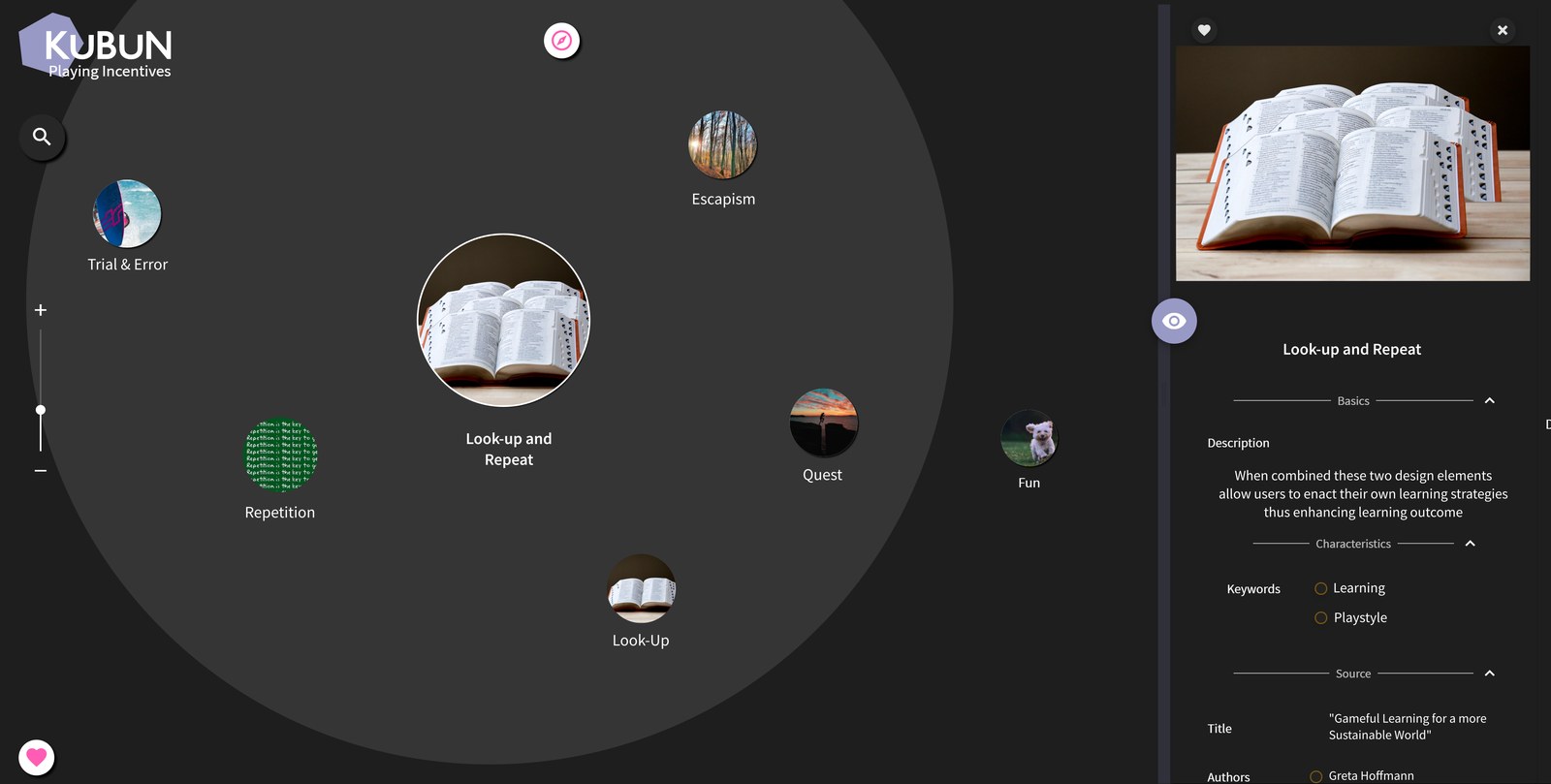Image resolution: width=1551 pixels, height=784 pixels.
Task: Click the source title 'Gameful Learning for a more Sustainable World'
Action: click(1408, 727)
